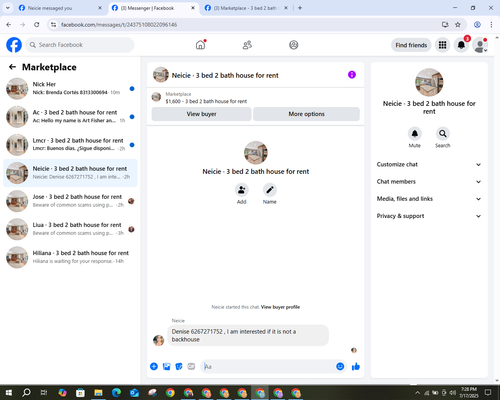
Task: Open the Liua - 3 bed 2 bath conversation
Action: (x=70, y=229)
